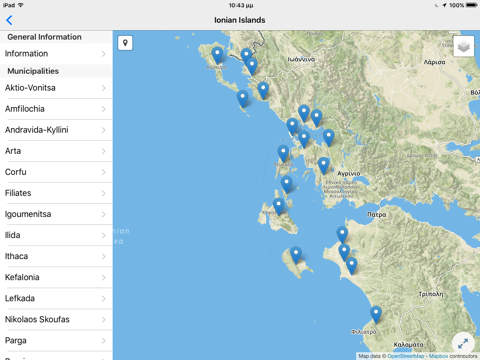Image resolution: width=480 pixels, height=360 pixels.
Task: Select the map pin on Lefkada island
Action: [283, 153]
